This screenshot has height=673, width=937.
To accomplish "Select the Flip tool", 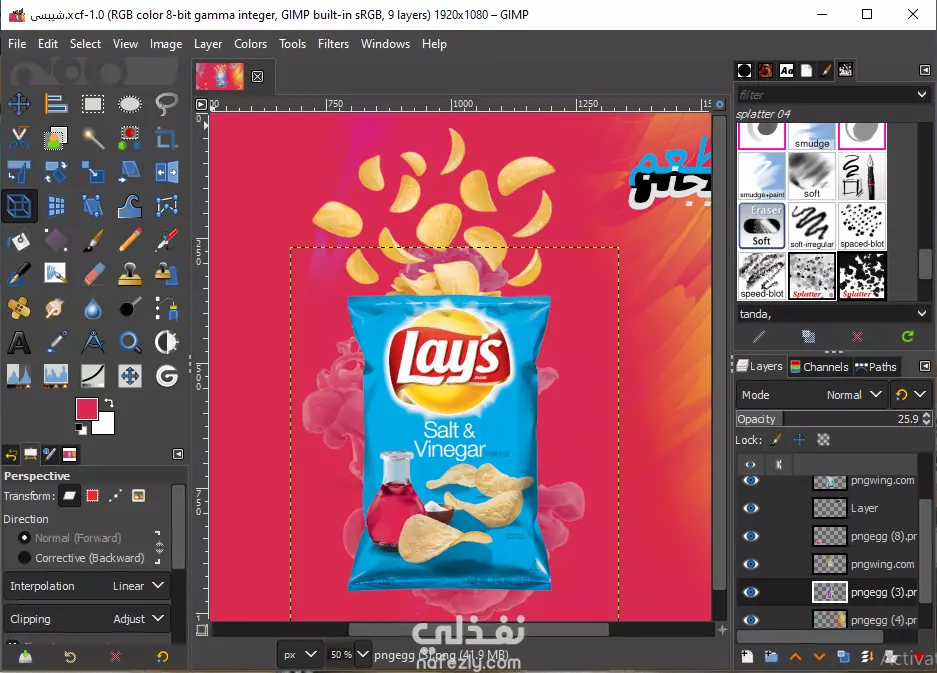I will click(x=167, y=172).
